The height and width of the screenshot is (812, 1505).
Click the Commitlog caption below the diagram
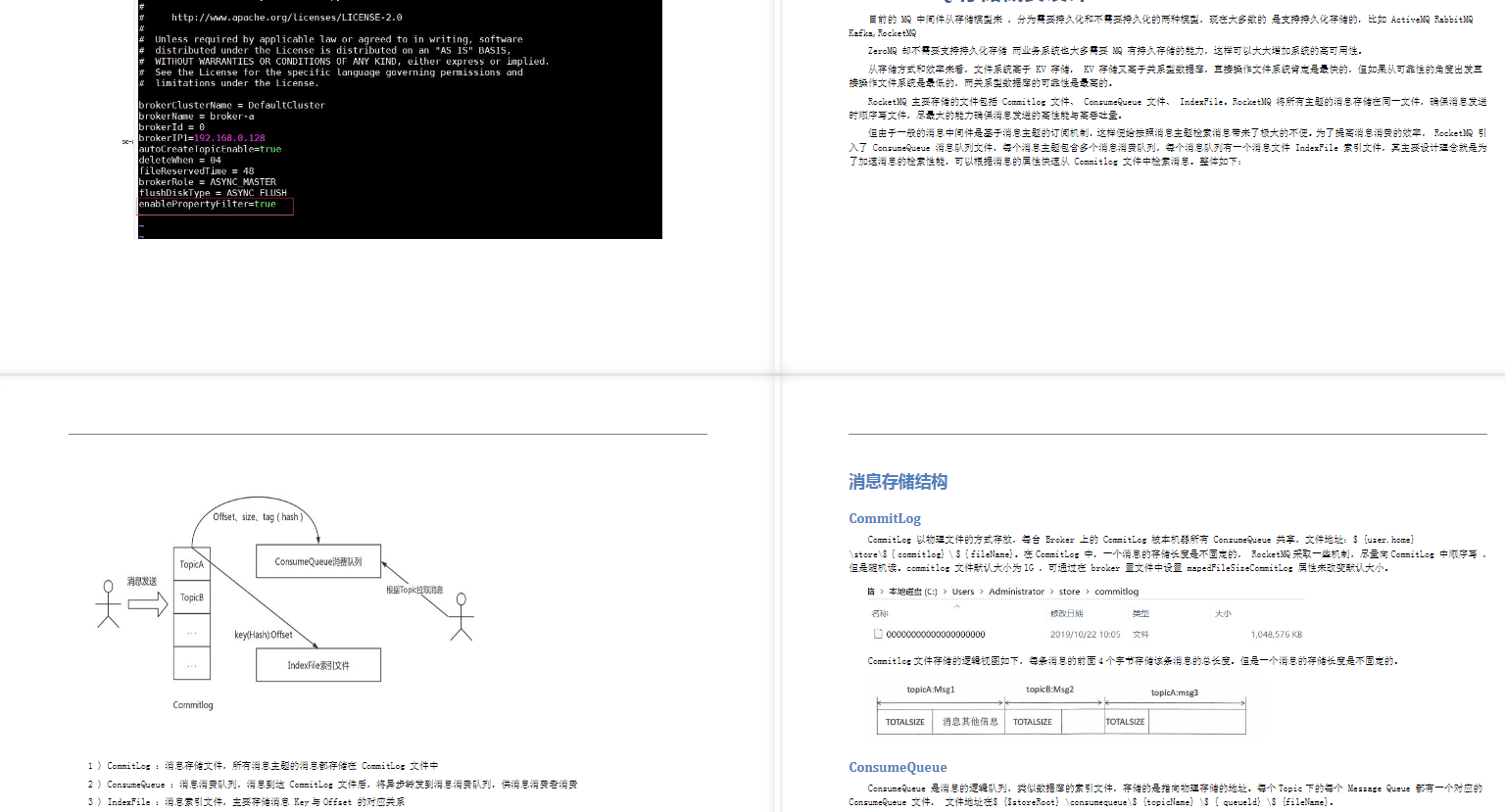193,704
